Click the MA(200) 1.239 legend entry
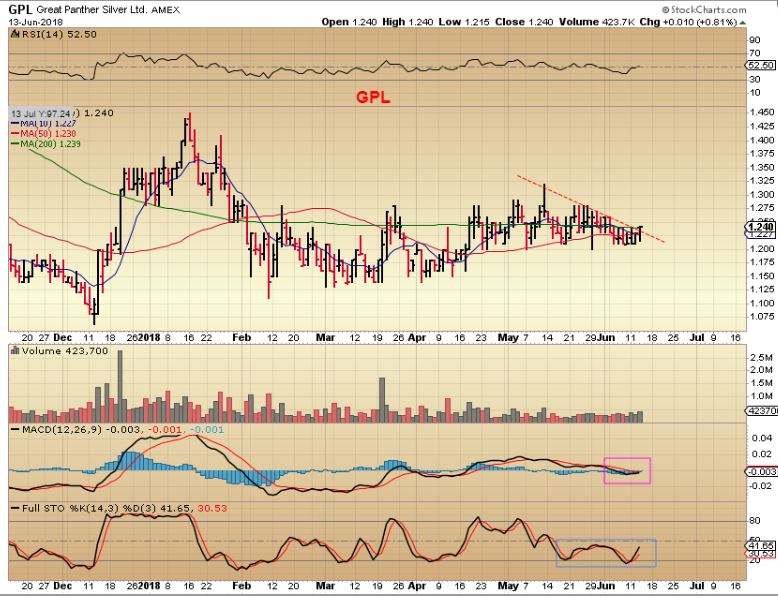 pyautogui.click(x=50, y=144)
